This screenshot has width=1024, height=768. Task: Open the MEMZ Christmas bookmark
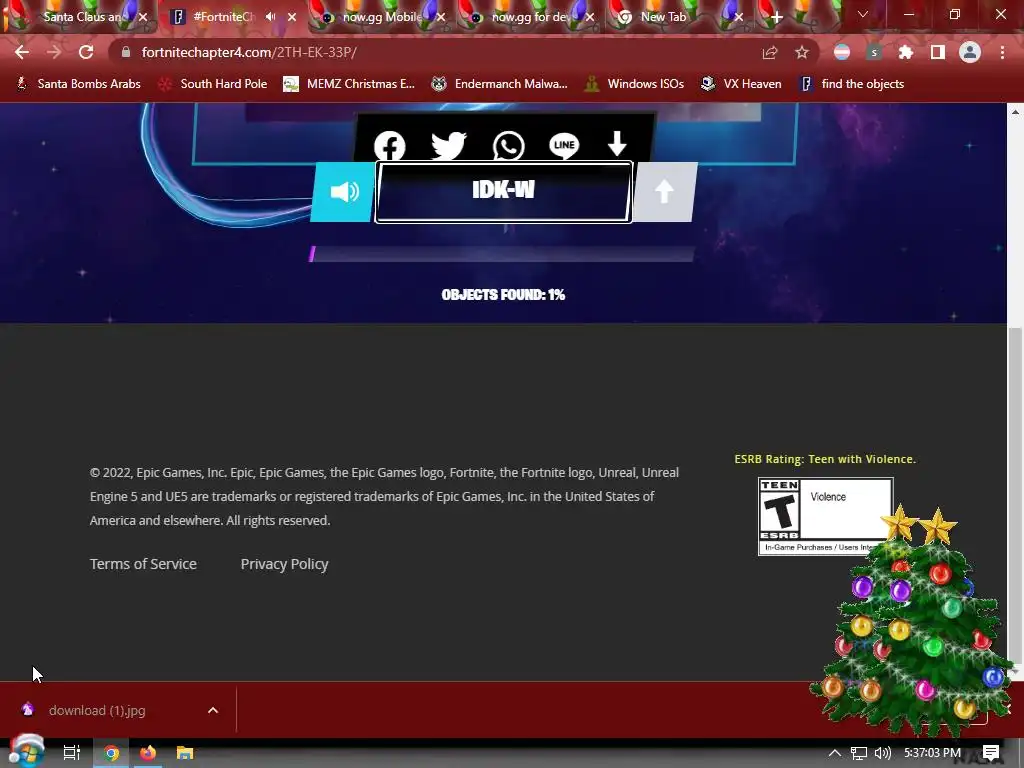349,84
